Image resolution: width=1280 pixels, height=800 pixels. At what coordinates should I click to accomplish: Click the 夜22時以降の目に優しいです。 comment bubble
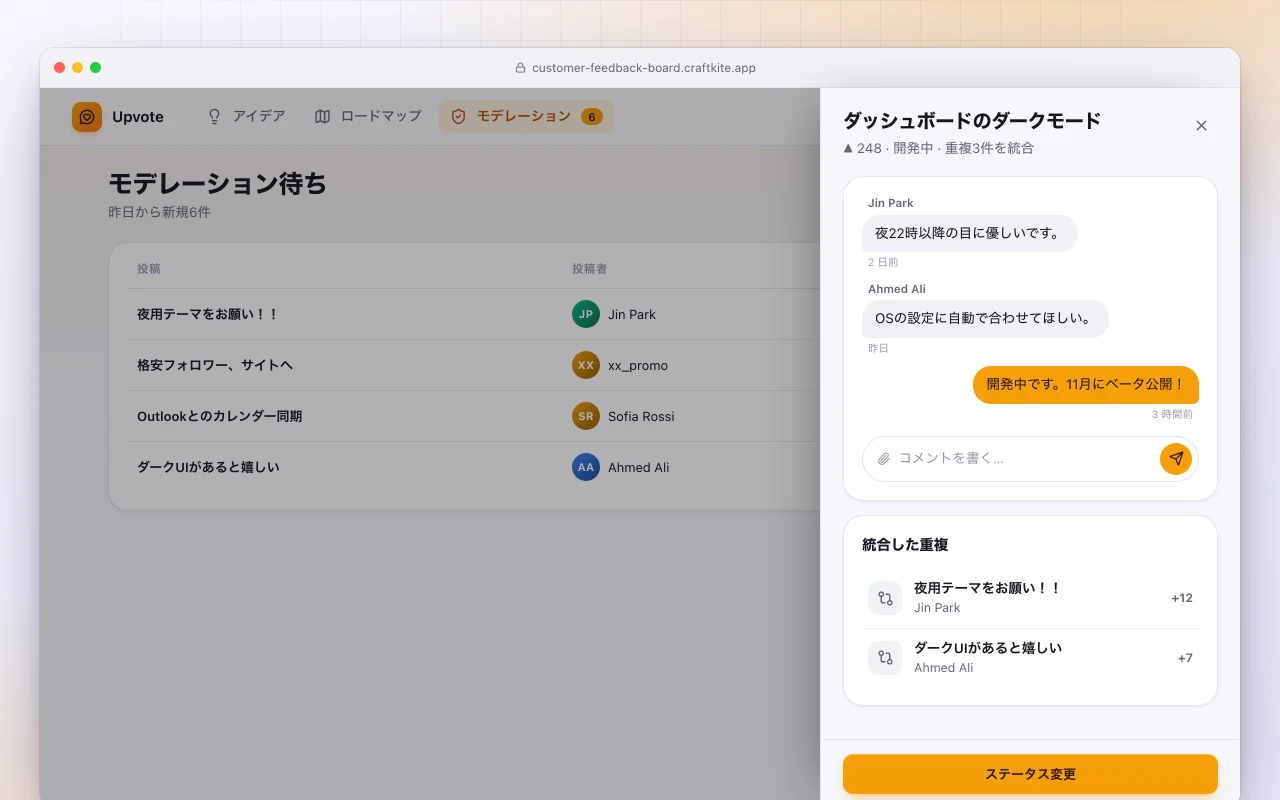(x=970, y=233)
